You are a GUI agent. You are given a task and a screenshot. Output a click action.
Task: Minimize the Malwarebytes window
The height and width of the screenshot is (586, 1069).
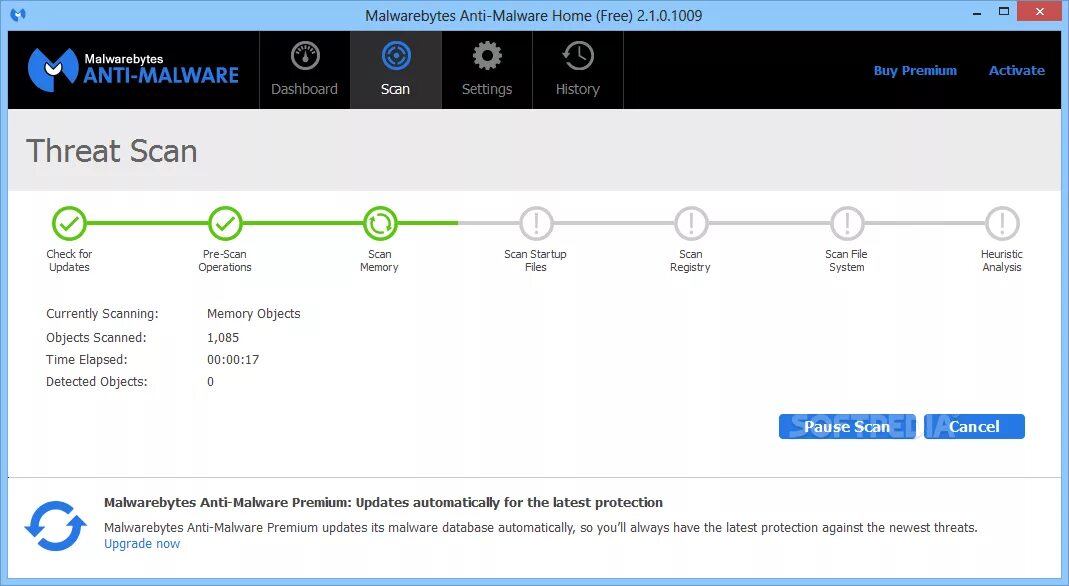(977, 12)
